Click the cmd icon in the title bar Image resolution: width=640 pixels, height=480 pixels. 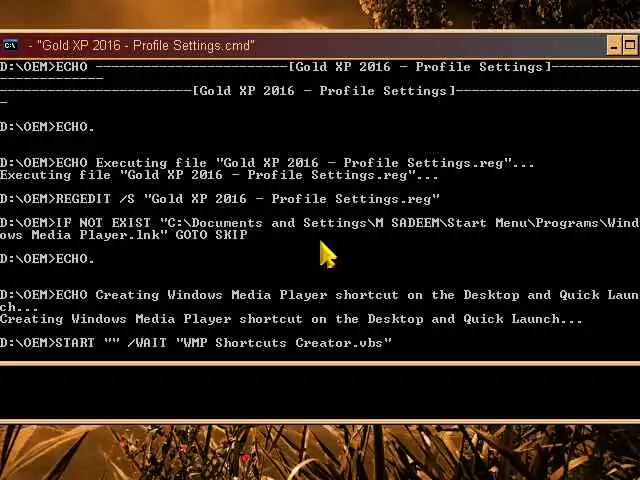(10, 45)
